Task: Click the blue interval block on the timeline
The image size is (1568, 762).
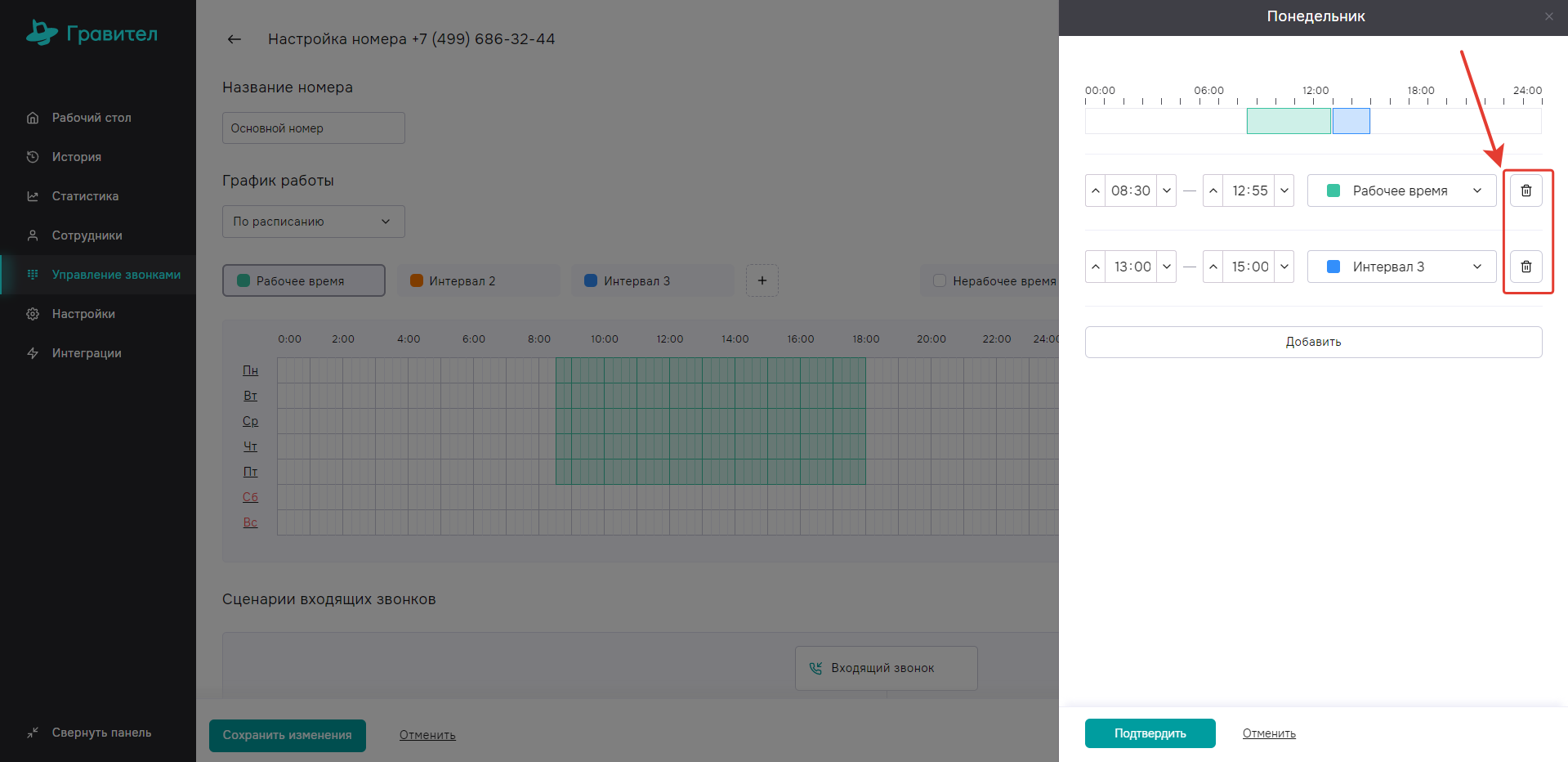Action: point(1351,121)
